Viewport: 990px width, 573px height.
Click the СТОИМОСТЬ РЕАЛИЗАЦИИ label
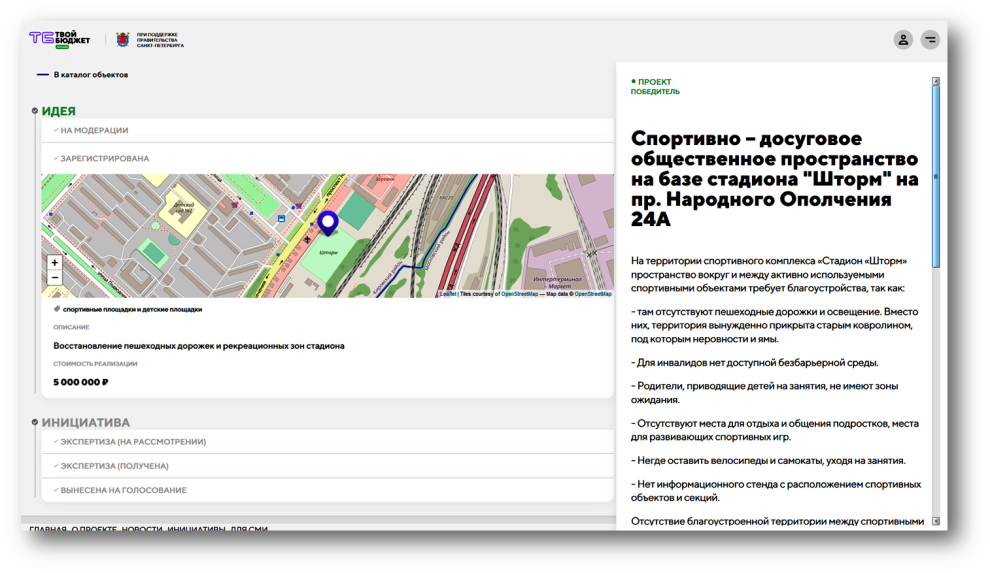coord(95,363)
